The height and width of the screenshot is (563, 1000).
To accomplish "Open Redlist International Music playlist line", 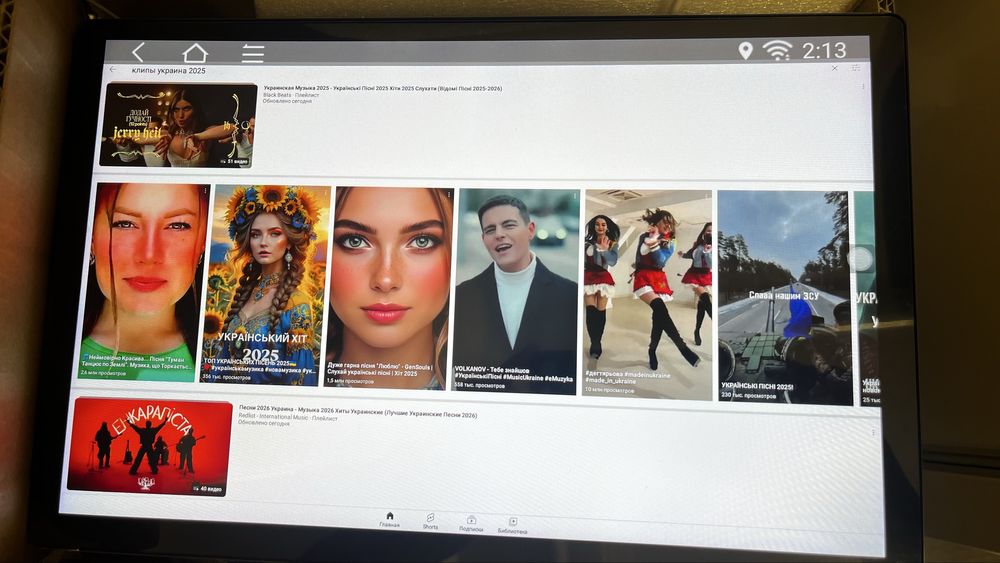I will (x=286, y=417).
